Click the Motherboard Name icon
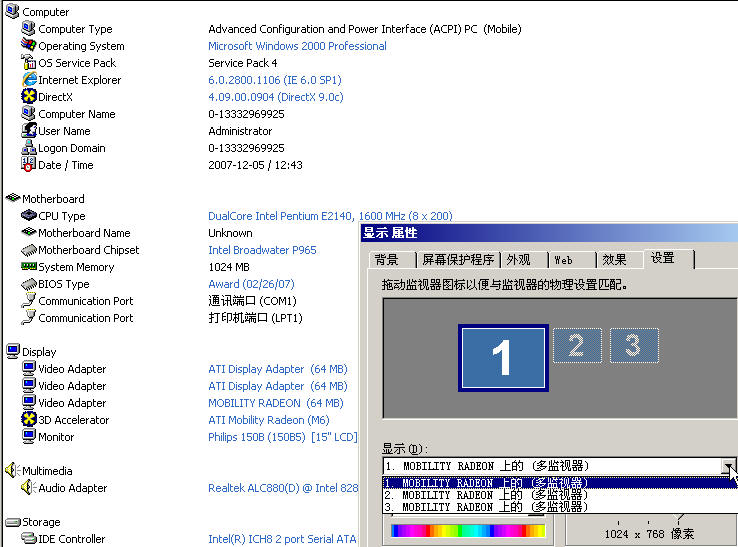This screenshot has width=738, height=547. [29, 232]
